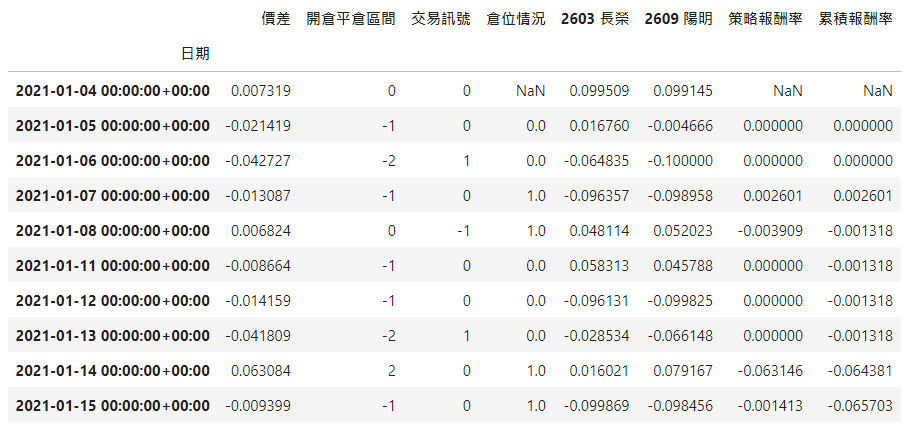Select the 2021-01-15 row date
Screen dimensions: 906x428
coord(113,406)
